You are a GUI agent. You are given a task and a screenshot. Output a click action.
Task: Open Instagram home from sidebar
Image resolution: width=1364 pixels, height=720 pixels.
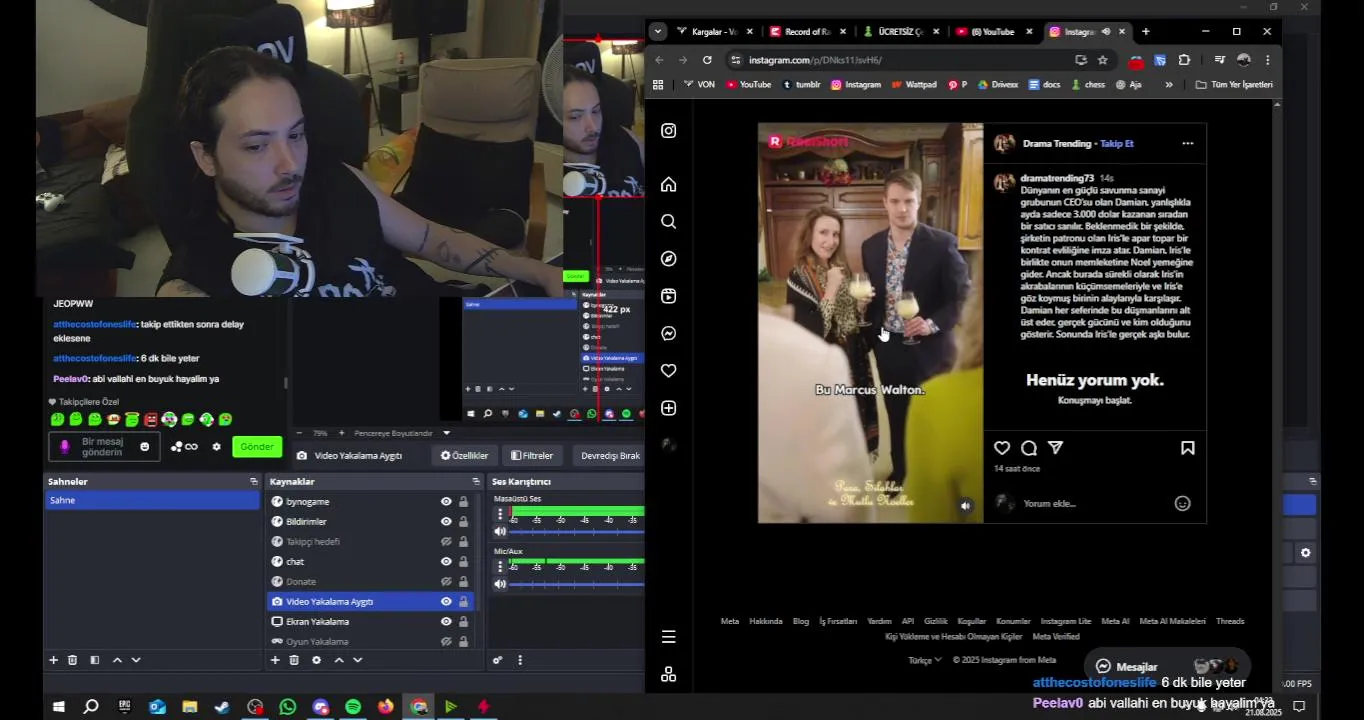click(669, 184)
